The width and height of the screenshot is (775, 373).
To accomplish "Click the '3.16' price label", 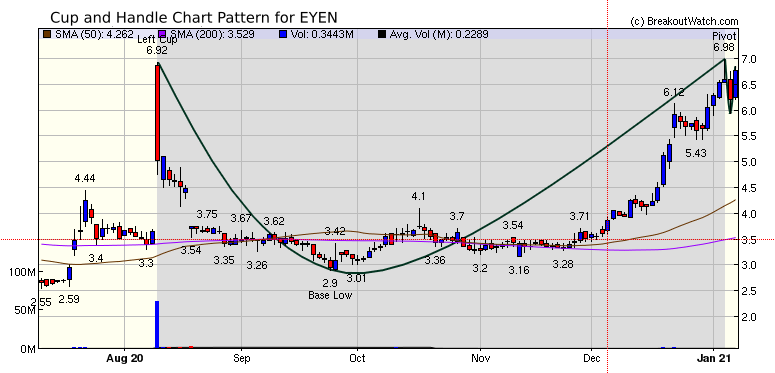I will 519,270.
